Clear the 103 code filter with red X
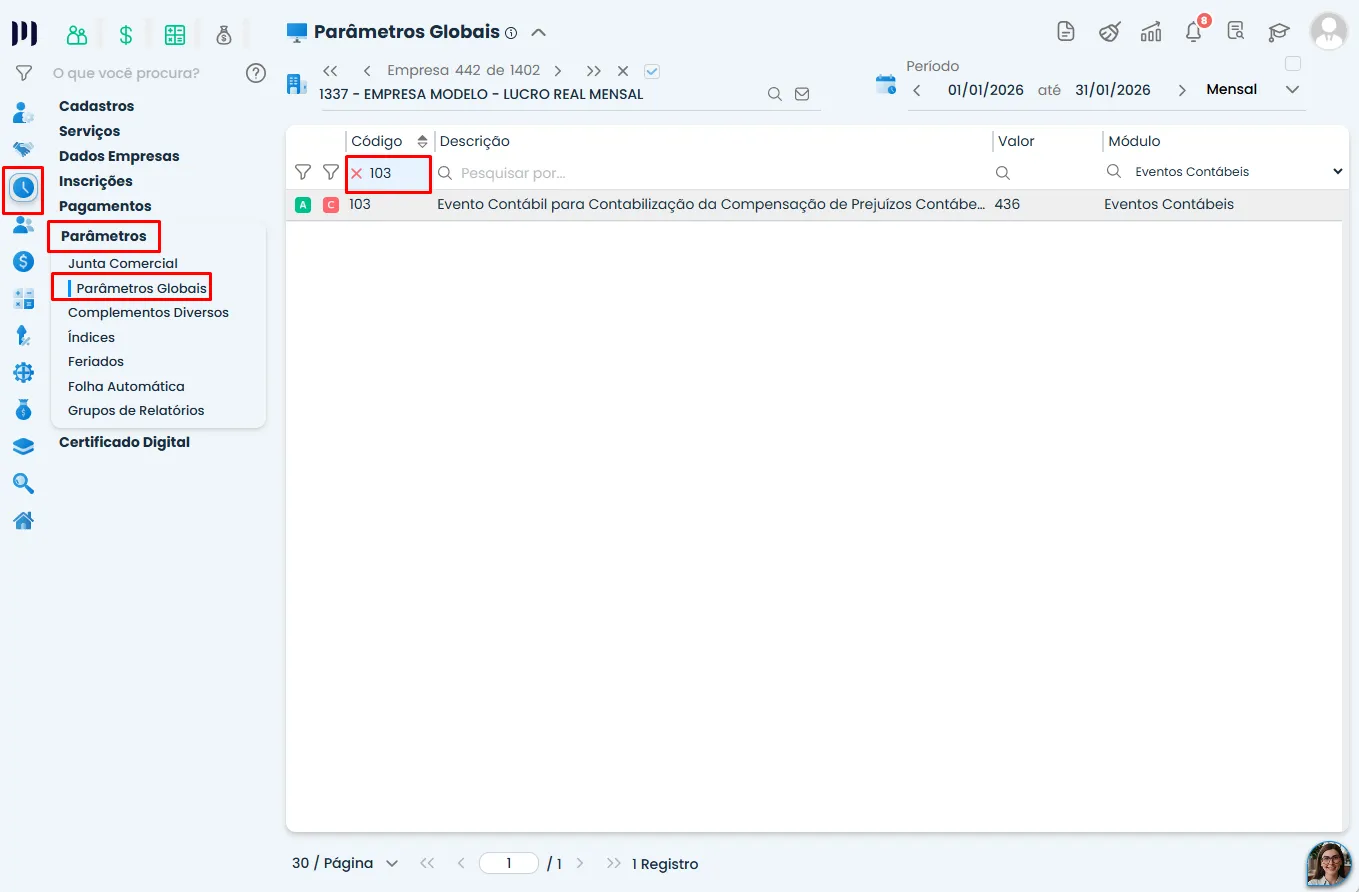 point(356,173)
